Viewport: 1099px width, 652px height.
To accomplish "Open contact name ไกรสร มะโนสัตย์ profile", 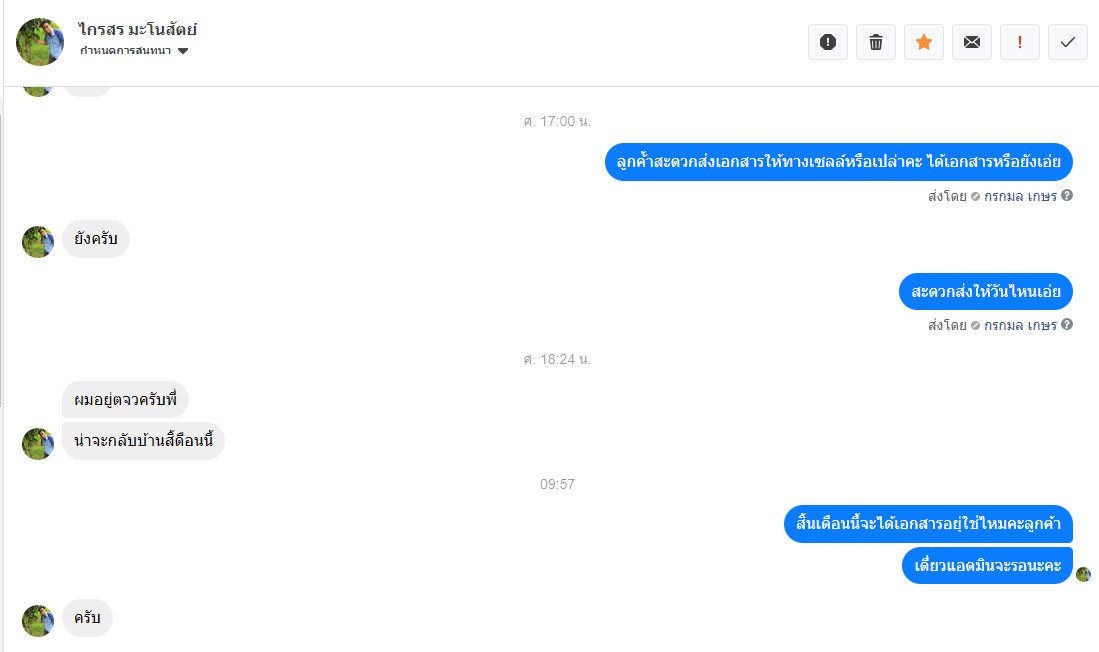I will (137, 29).
